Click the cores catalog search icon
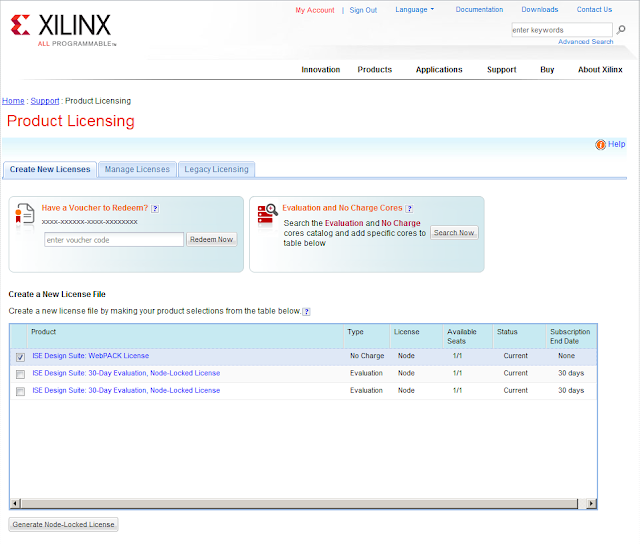This screenshot has width=640, height=545. pos(267,215)
